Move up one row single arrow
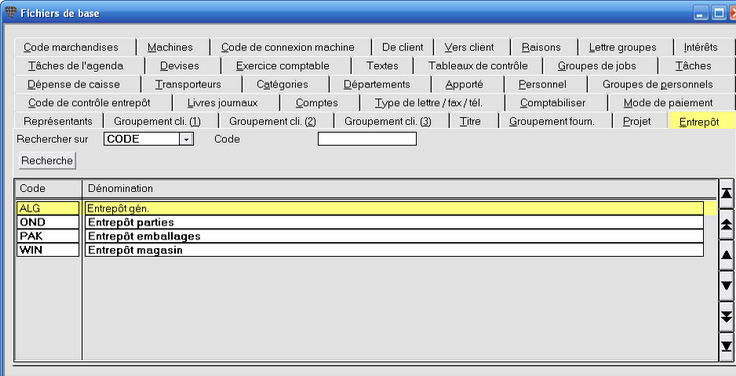This screenshot has width=736, height=376. click(727, 255)
